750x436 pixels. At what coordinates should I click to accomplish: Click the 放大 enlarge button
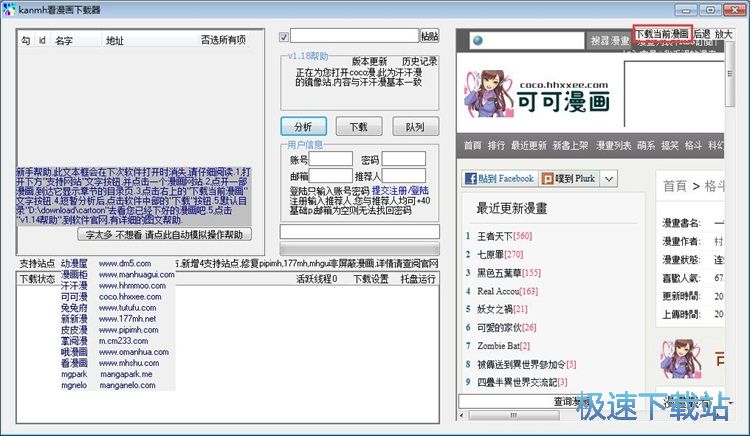[x=723, y=34]
